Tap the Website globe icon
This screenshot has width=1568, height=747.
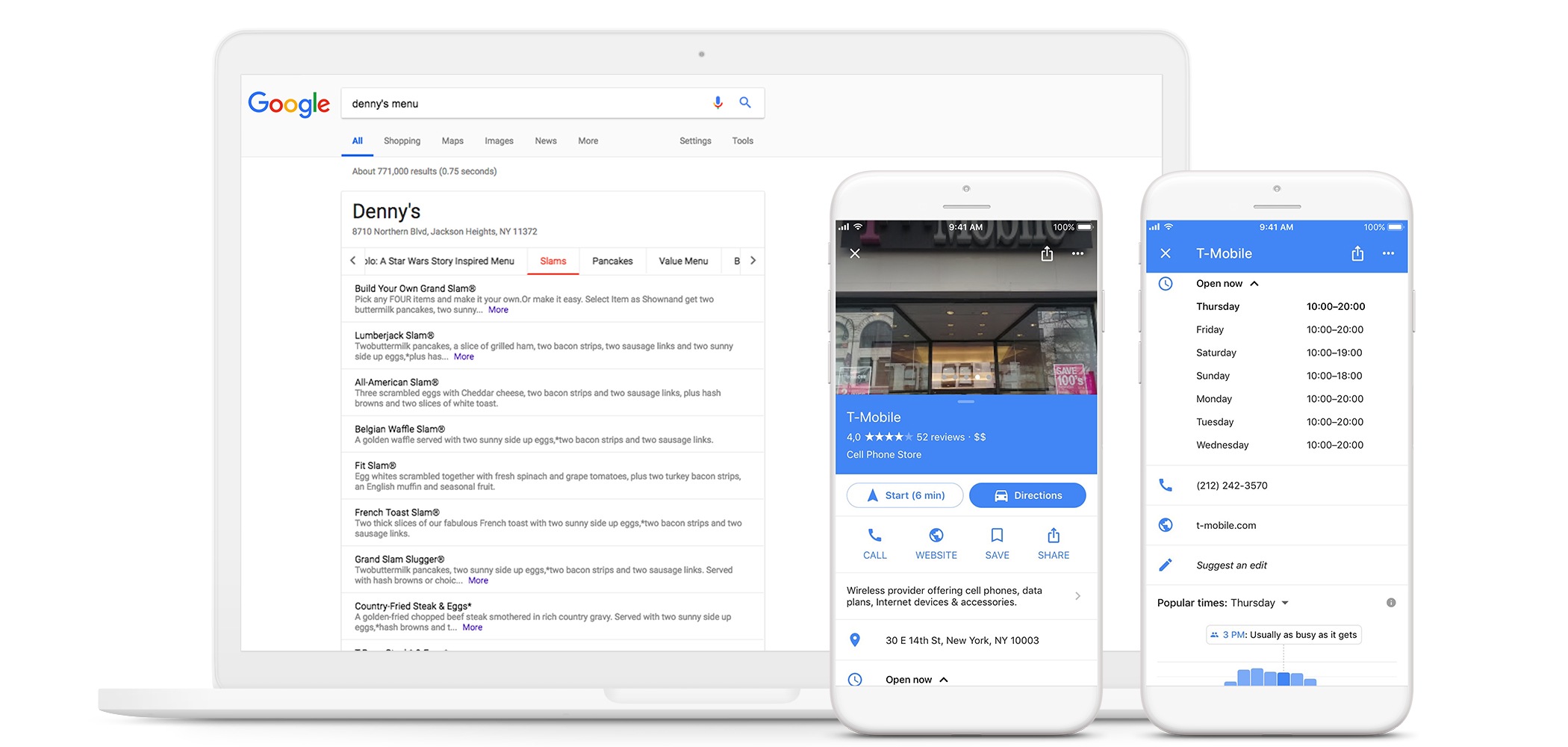(x=936, y=536)
